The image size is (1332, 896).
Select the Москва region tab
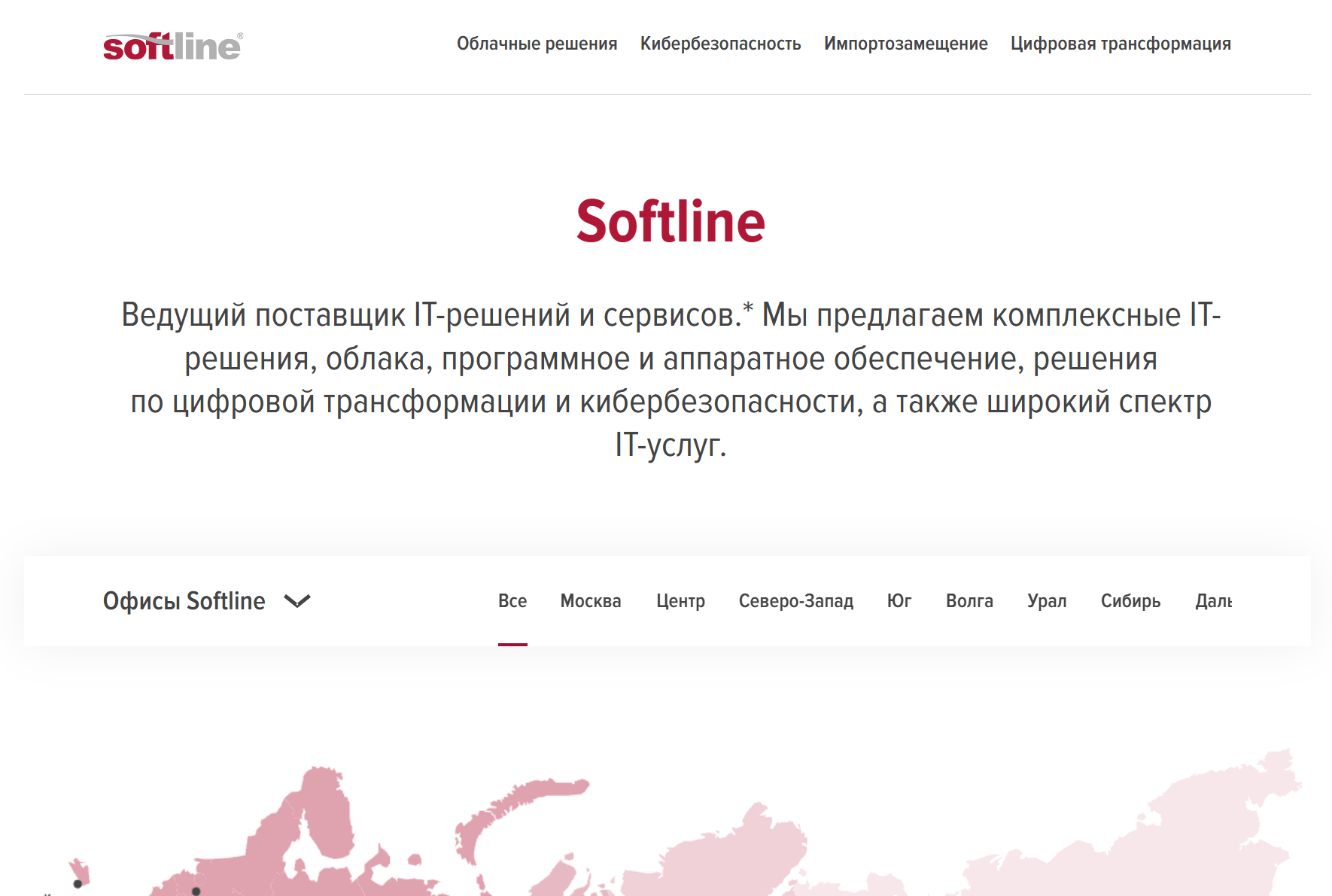click(x=591, y=601)
